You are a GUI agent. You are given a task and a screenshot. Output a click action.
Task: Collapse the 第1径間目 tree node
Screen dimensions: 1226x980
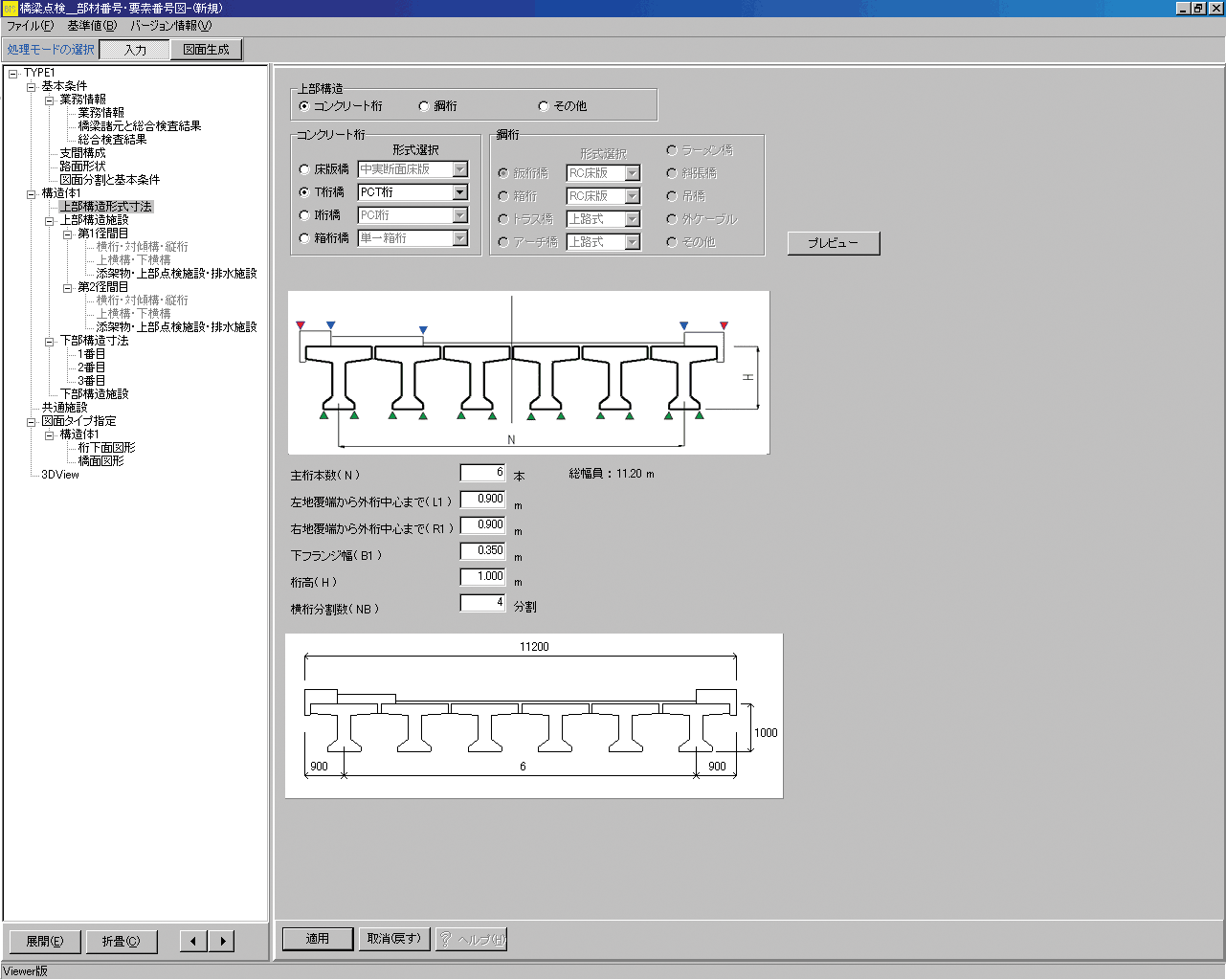click(x=68, y=234)
